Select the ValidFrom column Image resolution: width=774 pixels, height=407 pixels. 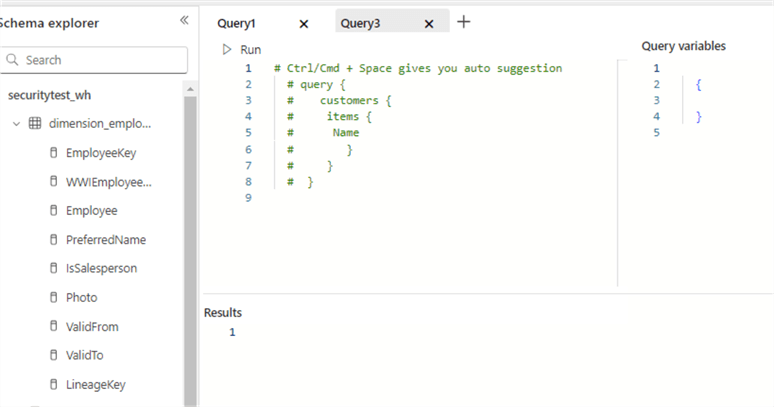93,327
